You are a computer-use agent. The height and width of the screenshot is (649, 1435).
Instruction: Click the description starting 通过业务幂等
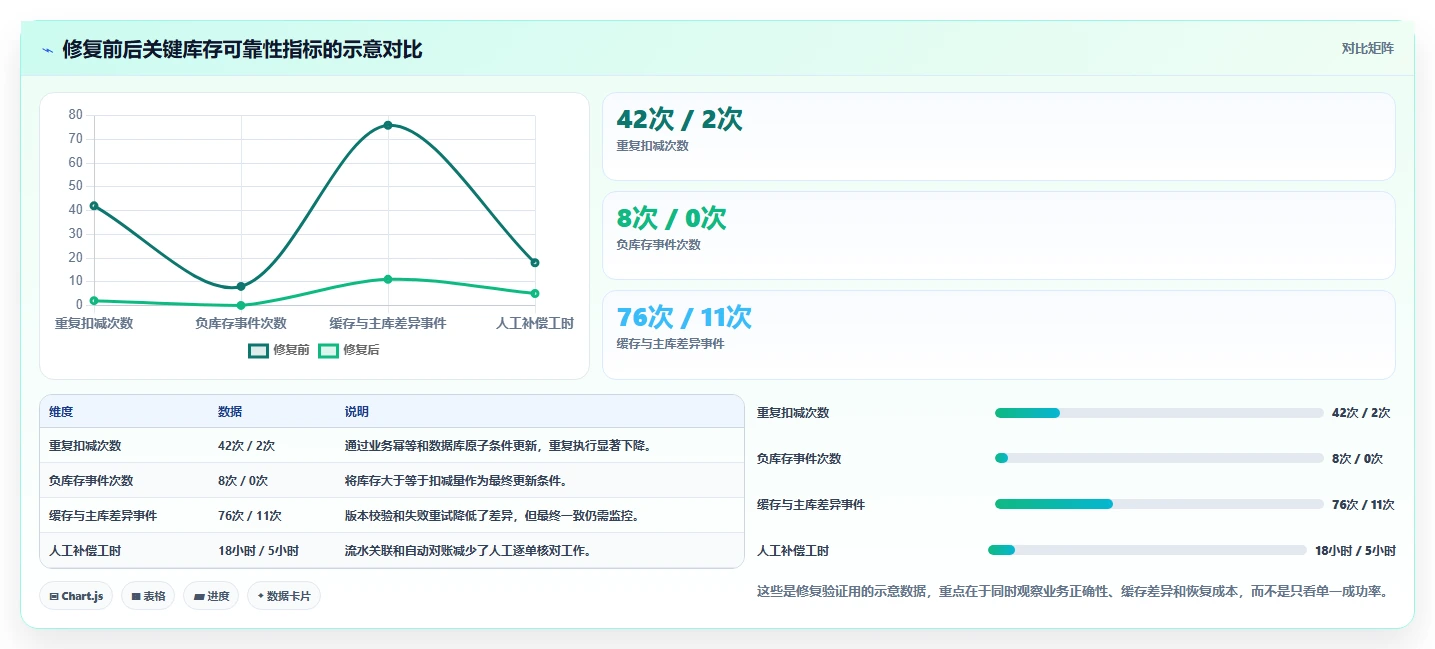tap(499, 446)
